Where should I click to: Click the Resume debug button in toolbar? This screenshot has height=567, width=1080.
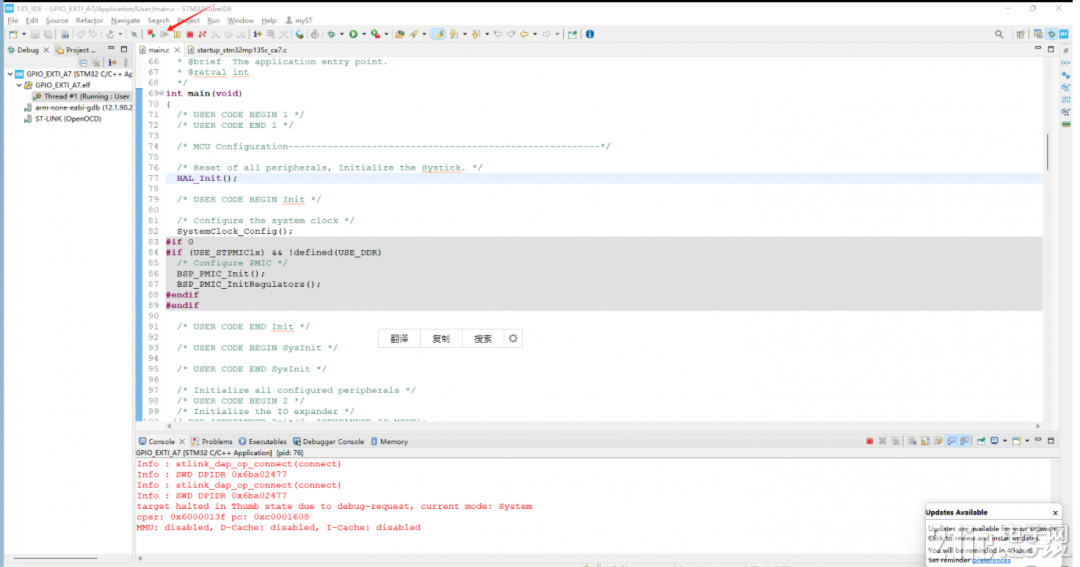coord(164,34)
